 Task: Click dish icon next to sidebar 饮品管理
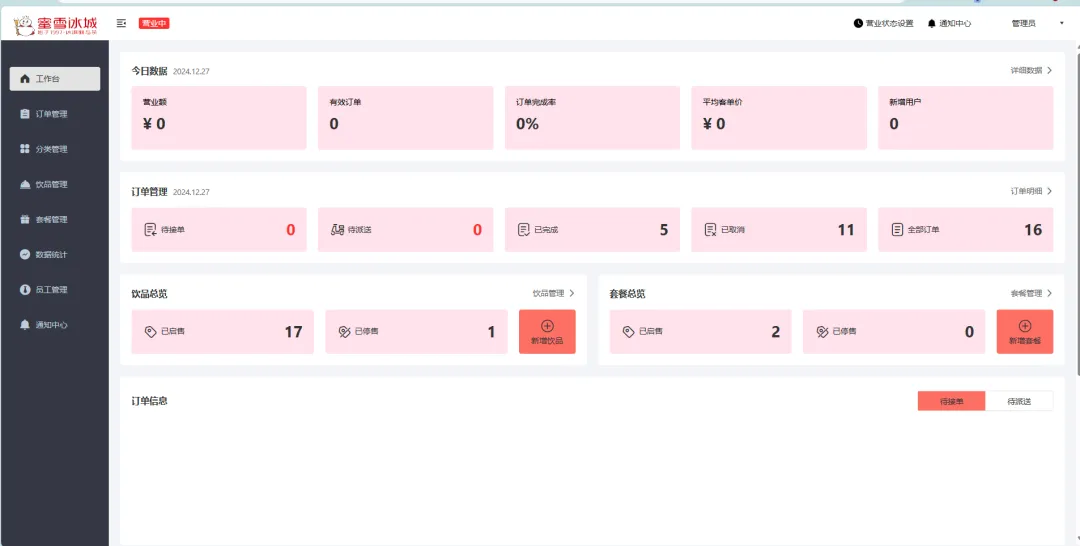[25, 185]
